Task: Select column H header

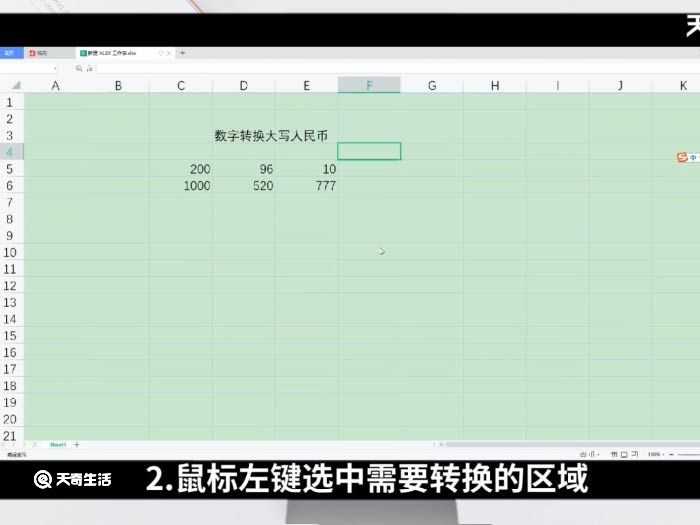Action: click(495, 85)
